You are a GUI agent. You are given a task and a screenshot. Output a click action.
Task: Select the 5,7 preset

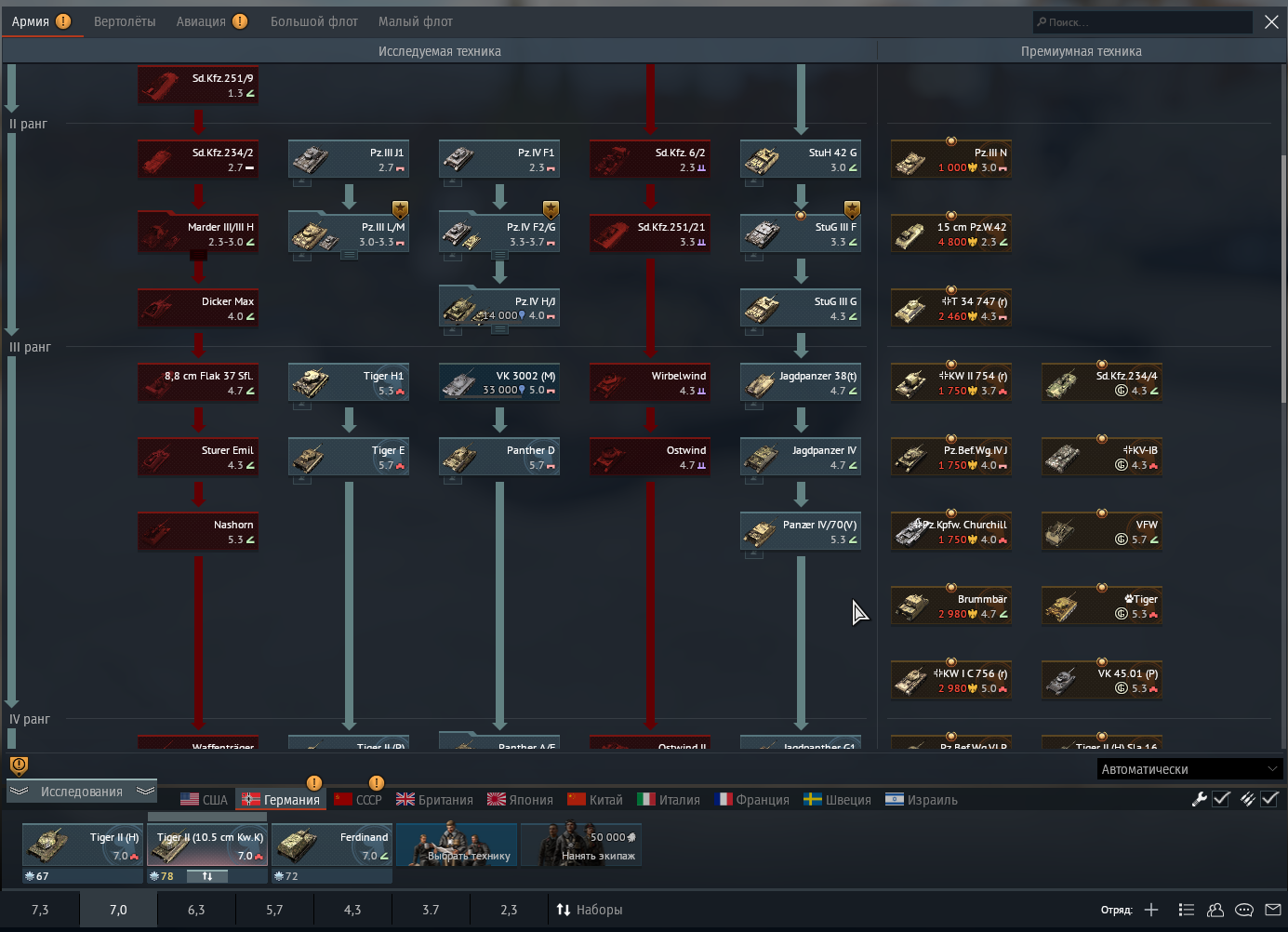point(274,910)
